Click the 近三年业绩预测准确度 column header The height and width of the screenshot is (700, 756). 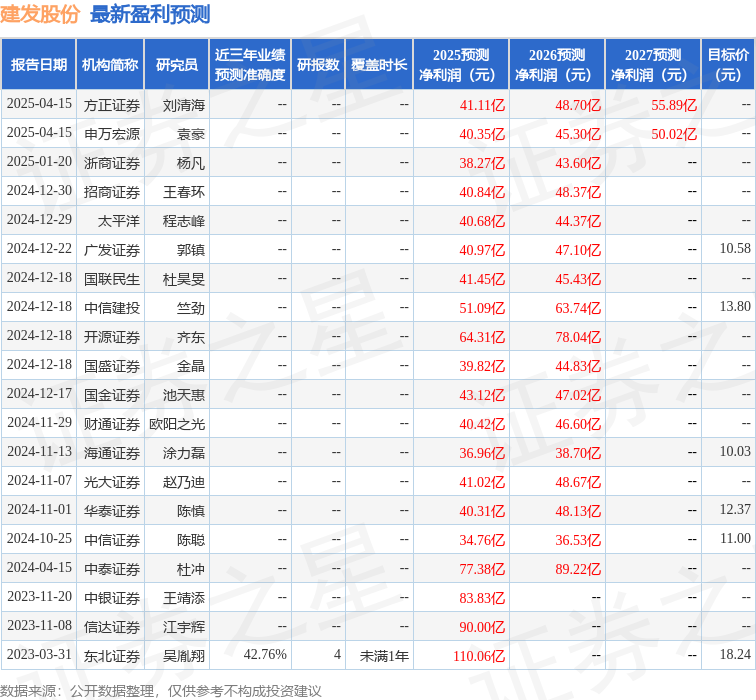[x=250, y=65]
